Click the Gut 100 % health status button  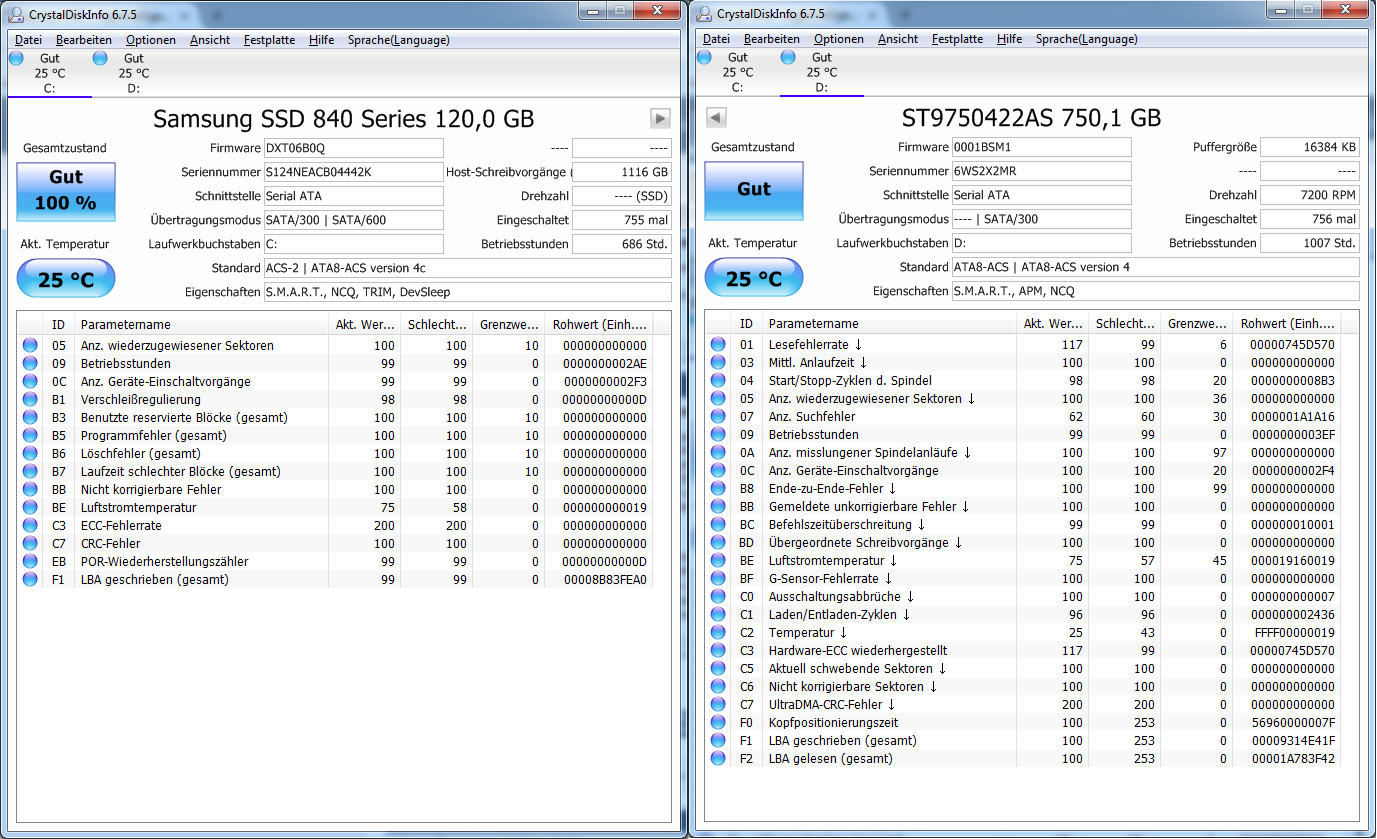(66, 190)
